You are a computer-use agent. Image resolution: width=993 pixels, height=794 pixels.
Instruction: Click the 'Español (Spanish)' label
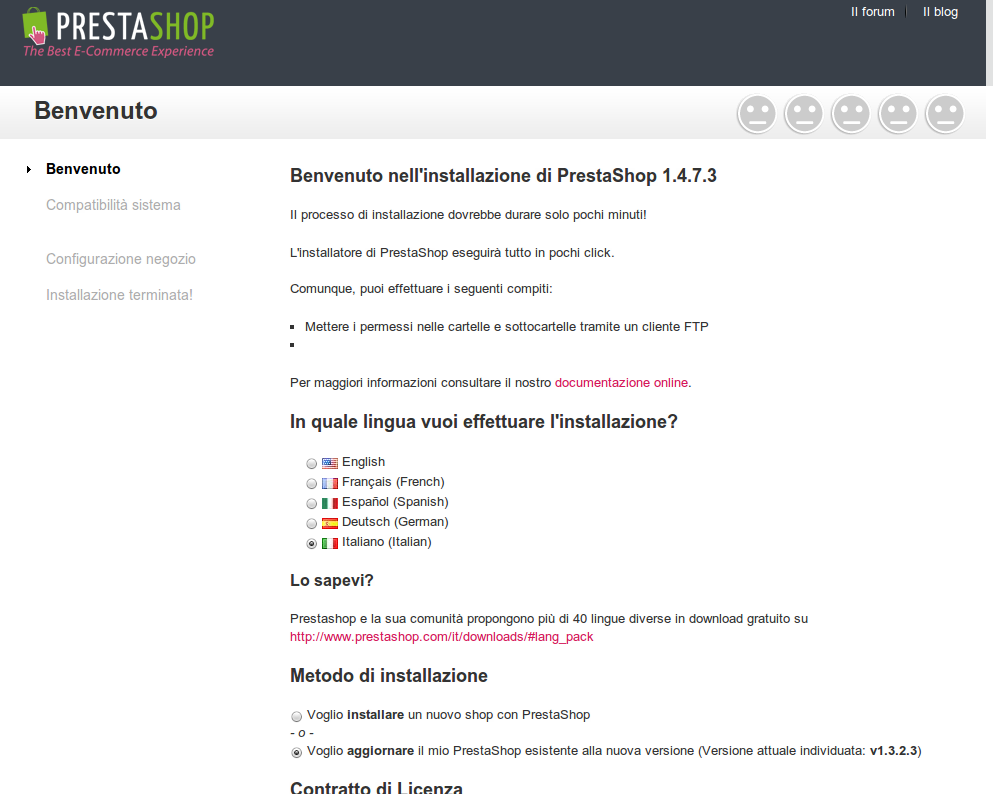(395, 501)
